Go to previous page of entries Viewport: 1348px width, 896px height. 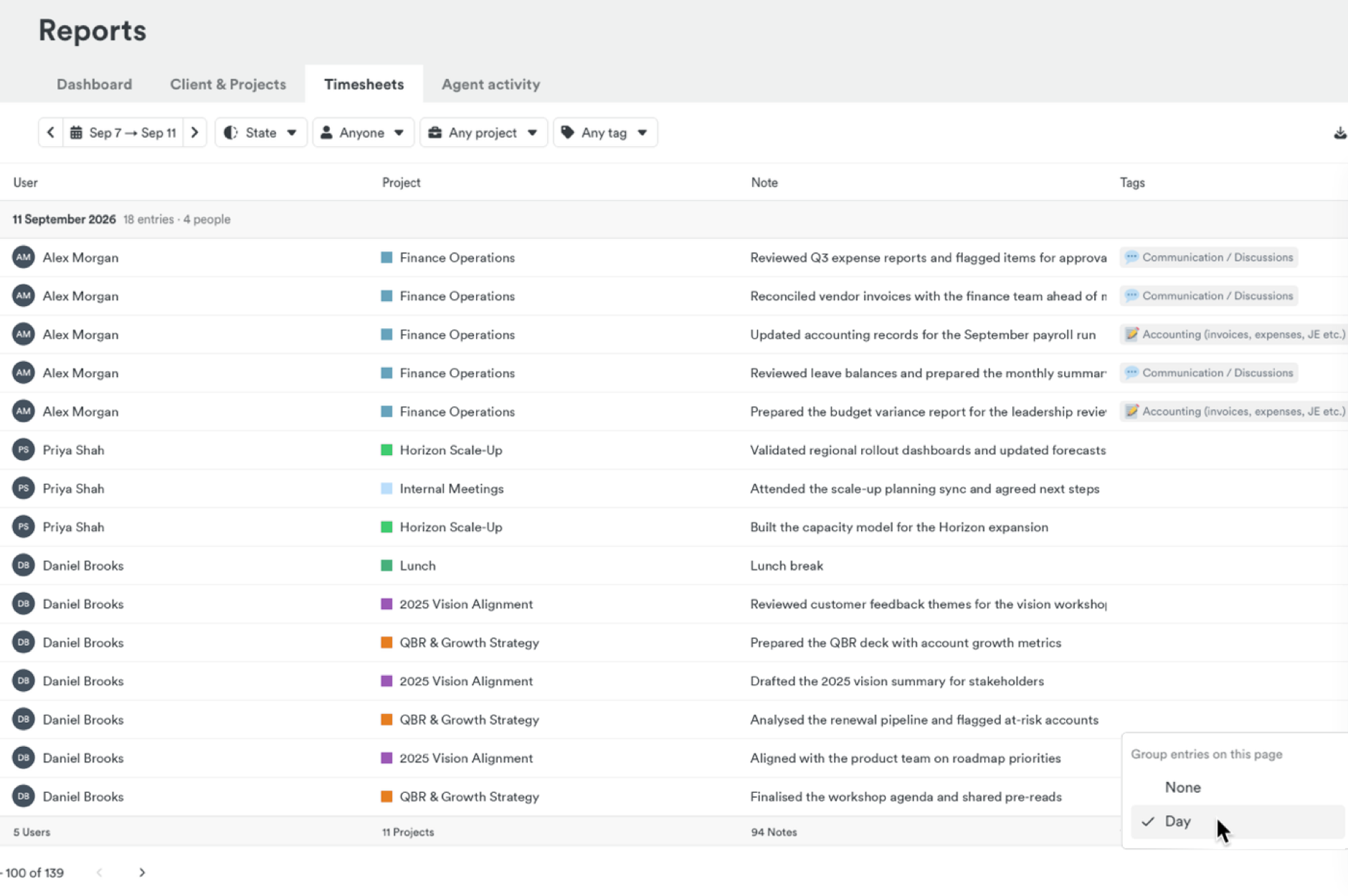pos(100,872)
